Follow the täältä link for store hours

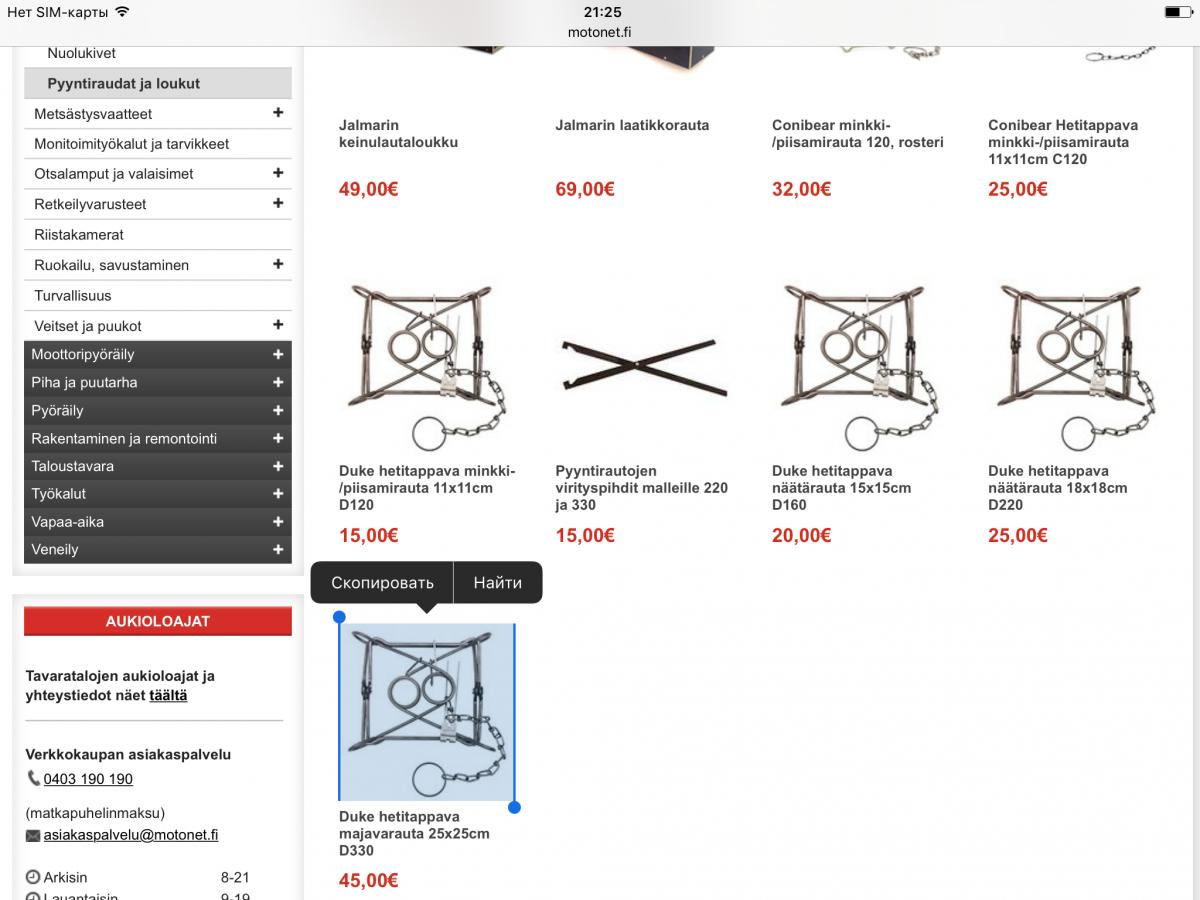point(168,695)
